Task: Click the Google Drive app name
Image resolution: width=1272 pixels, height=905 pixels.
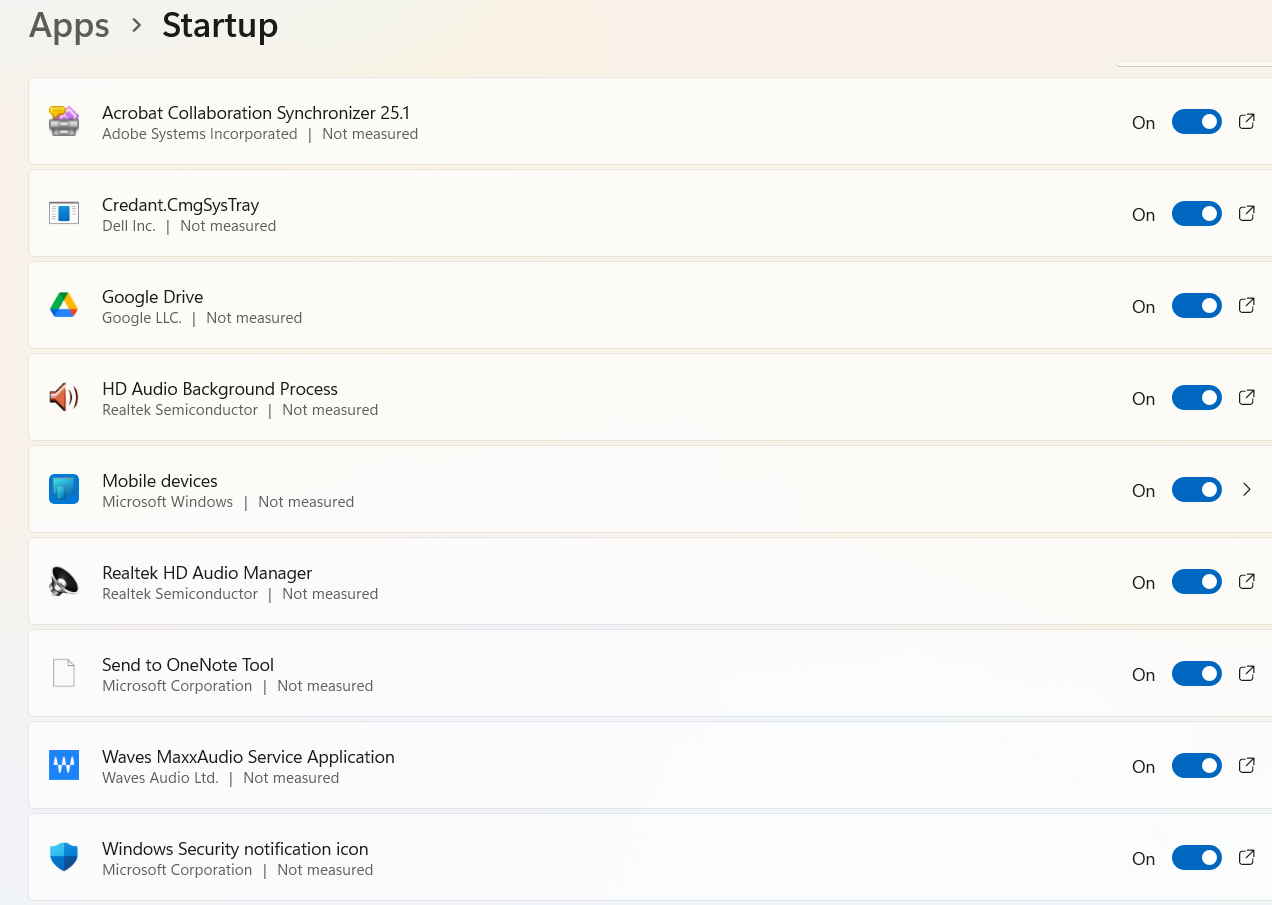Action: 153,297
